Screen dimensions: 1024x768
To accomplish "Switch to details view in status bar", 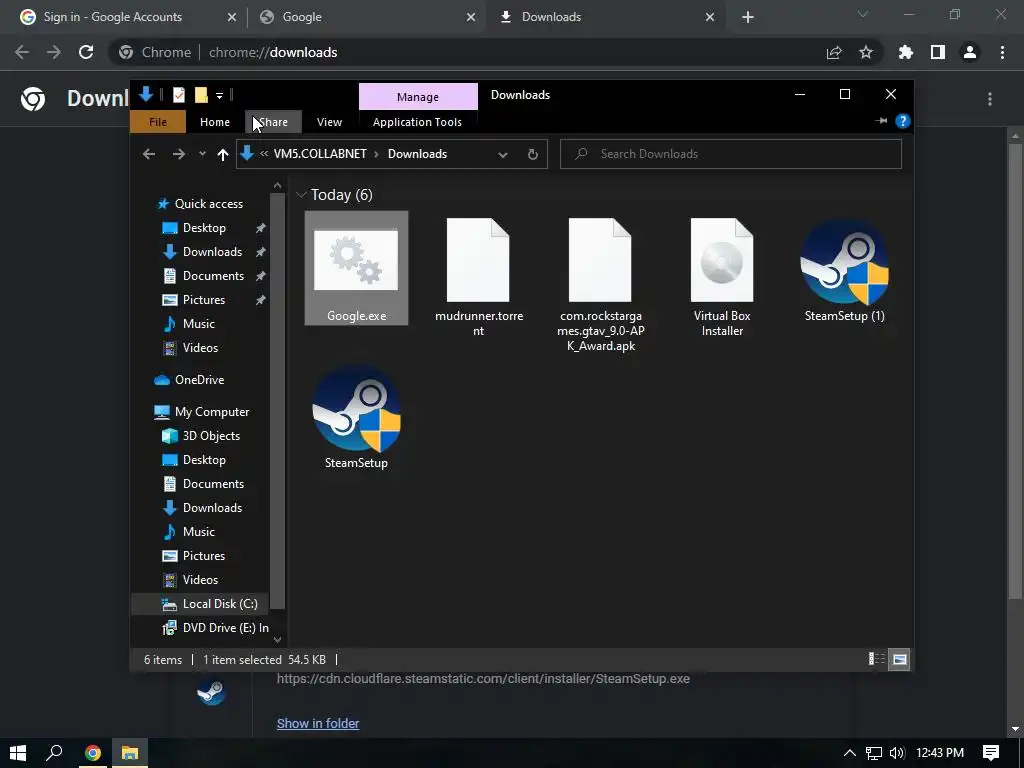I will click(x=876, y=659).
